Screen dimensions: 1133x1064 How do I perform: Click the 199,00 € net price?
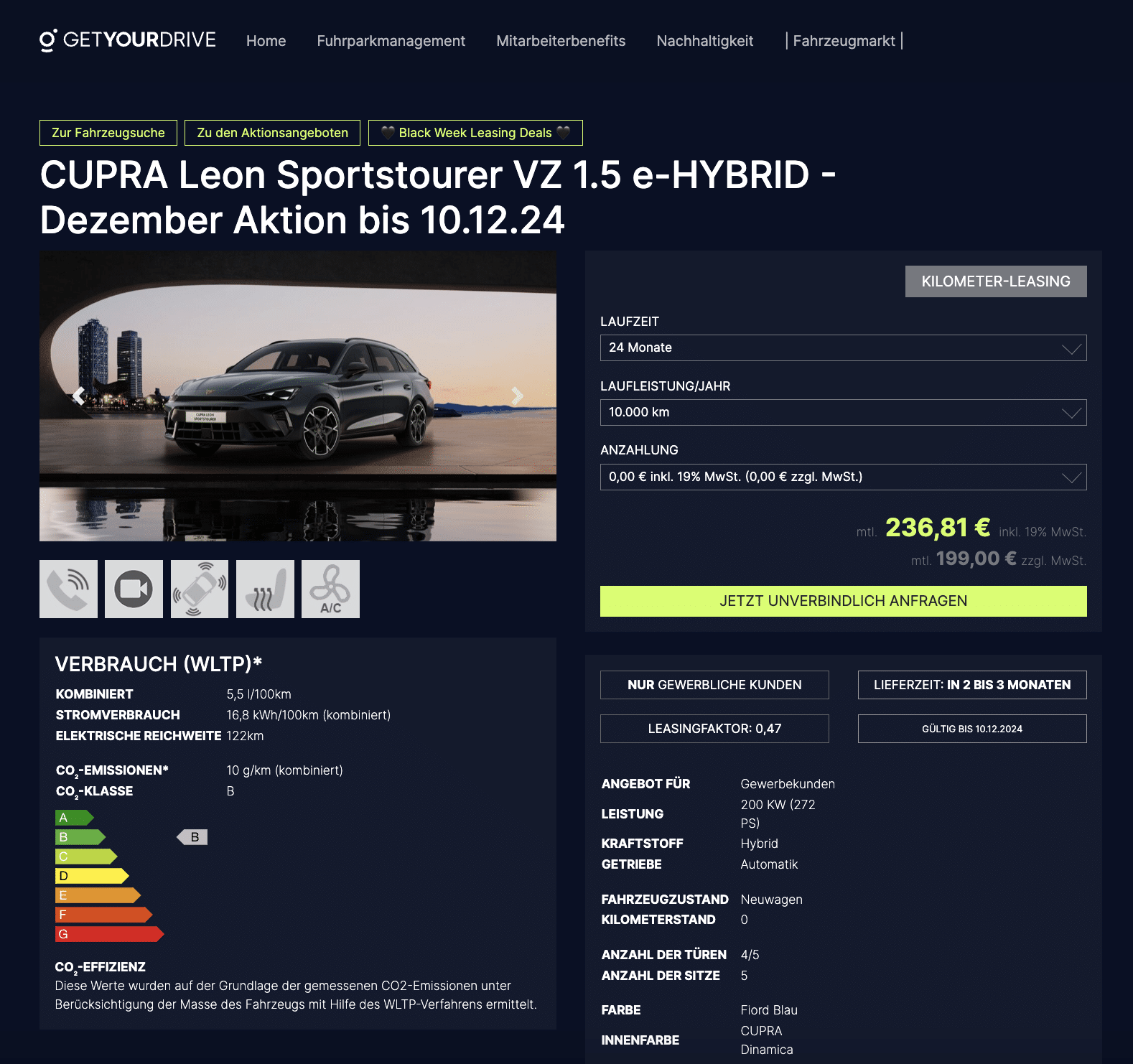[x=976, y=559]
